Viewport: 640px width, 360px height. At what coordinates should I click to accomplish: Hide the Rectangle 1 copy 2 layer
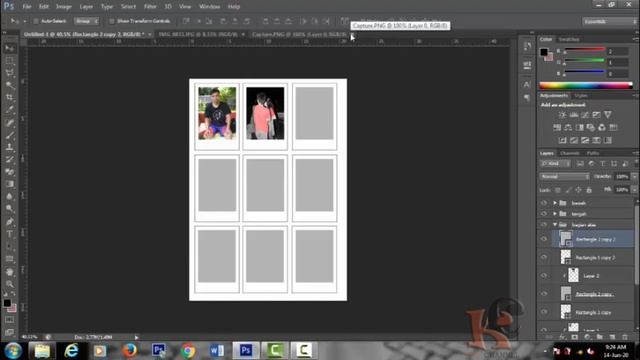[x=544, y=257]
